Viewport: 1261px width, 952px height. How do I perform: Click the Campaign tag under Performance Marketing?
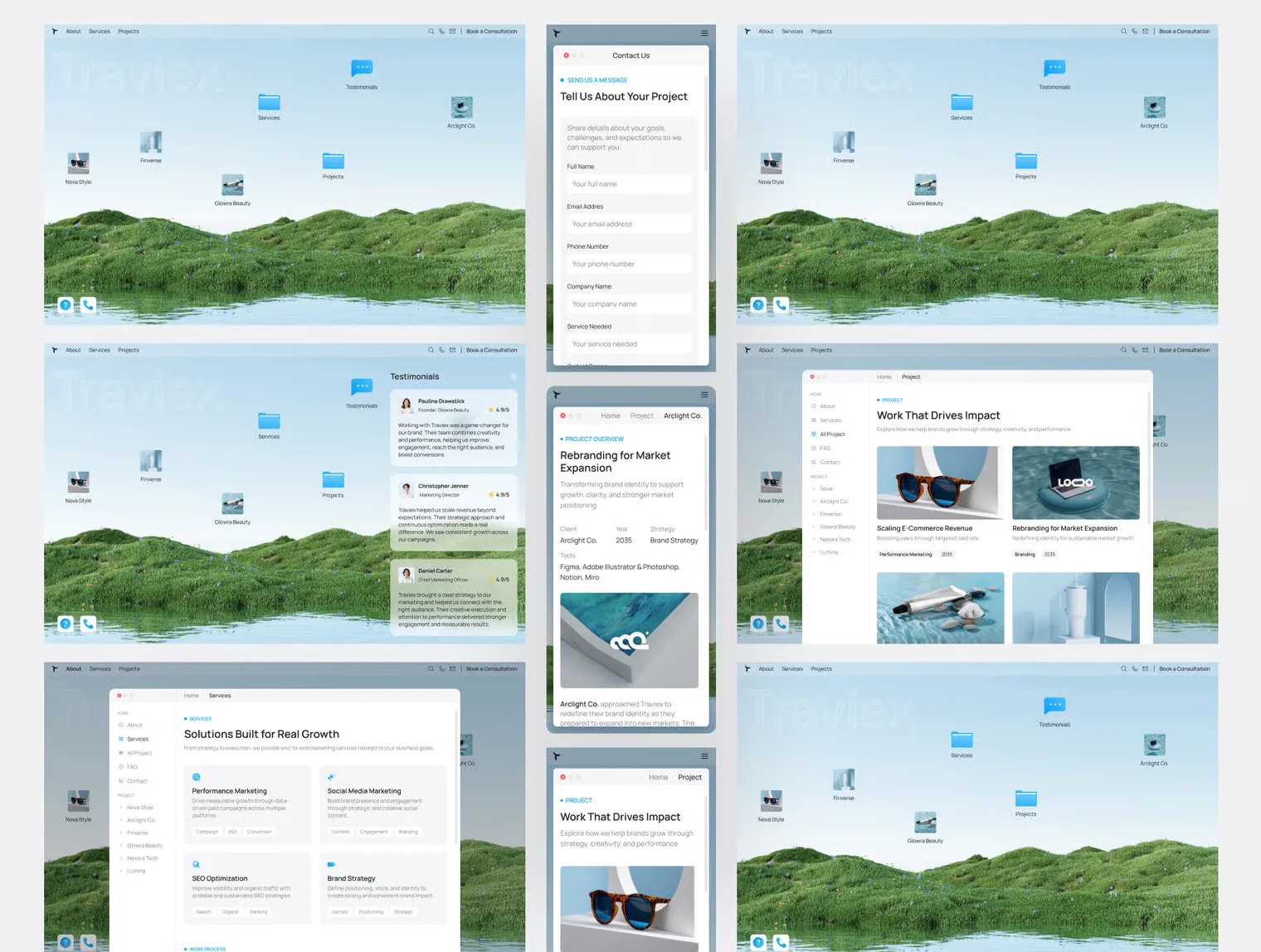[207, 832]
